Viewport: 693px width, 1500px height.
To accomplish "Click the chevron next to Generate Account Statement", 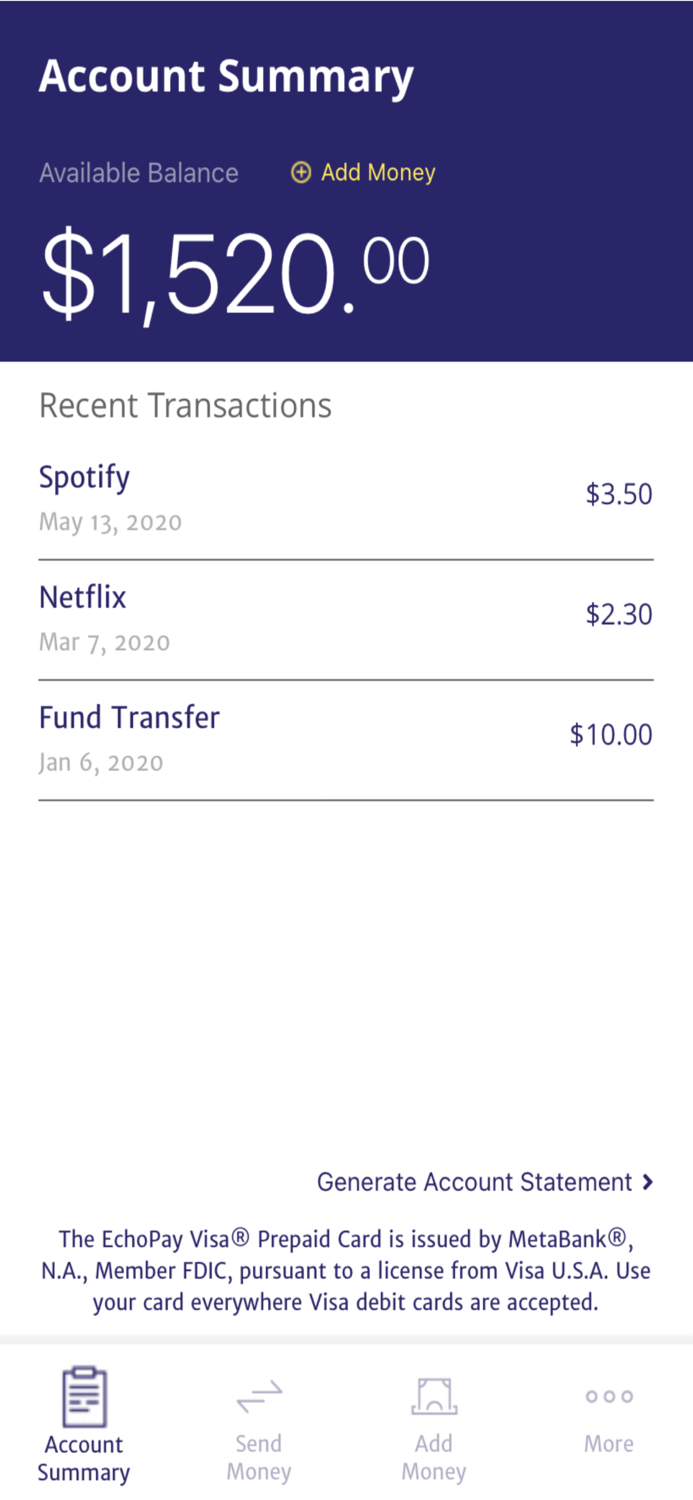I will [648, 1182].
